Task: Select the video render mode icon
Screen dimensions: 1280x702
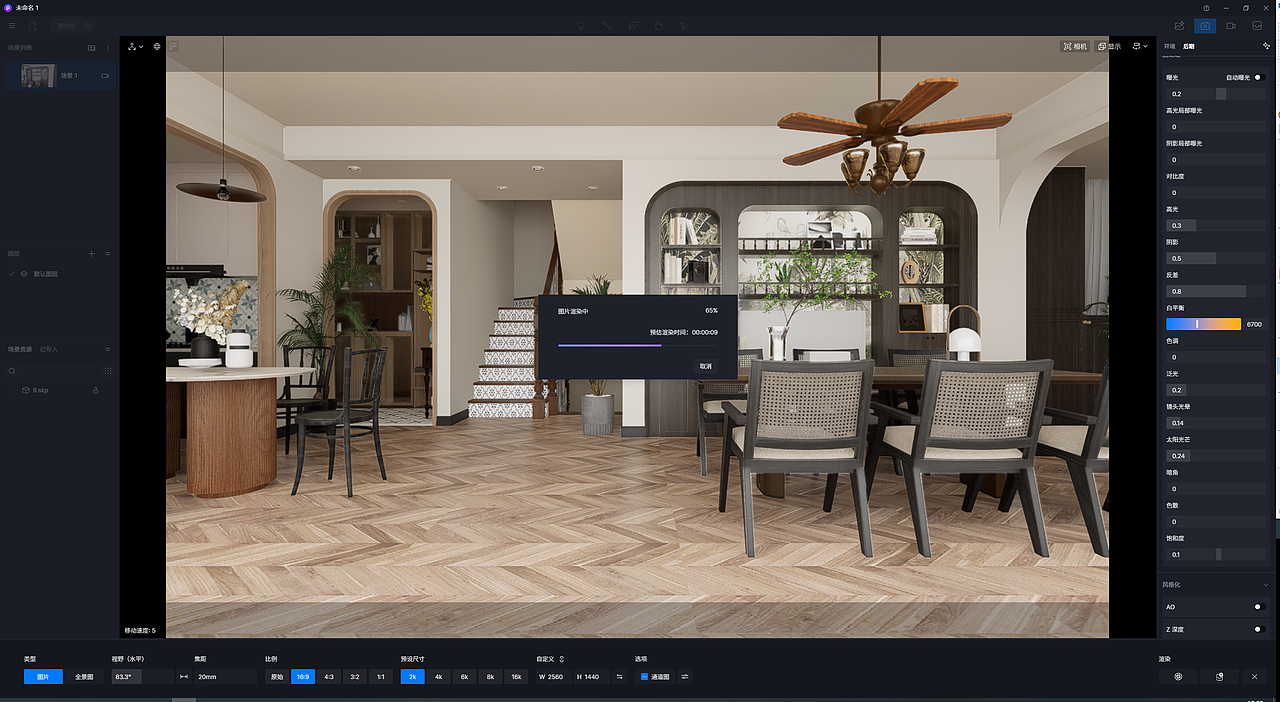Action: pos(1231,25)
